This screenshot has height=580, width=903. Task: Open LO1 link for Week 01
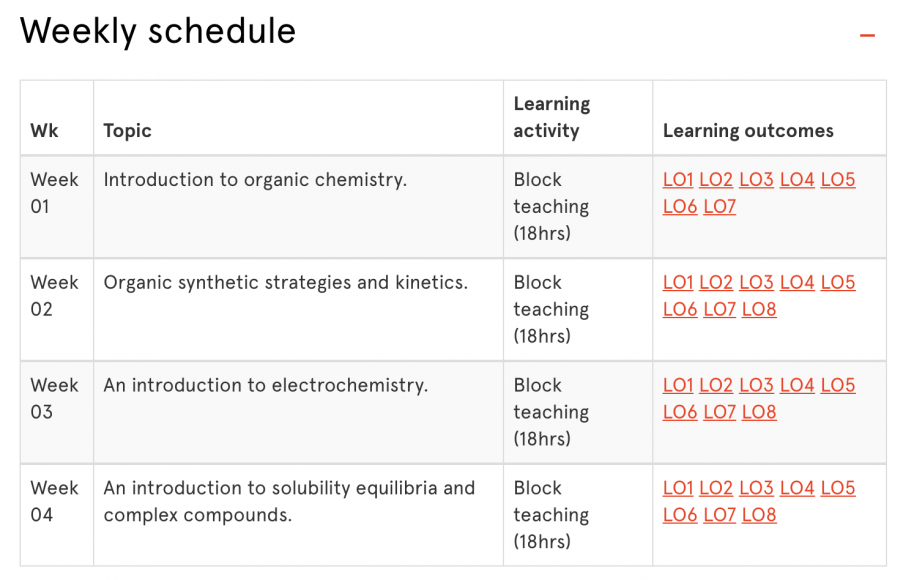click(678, 180)
